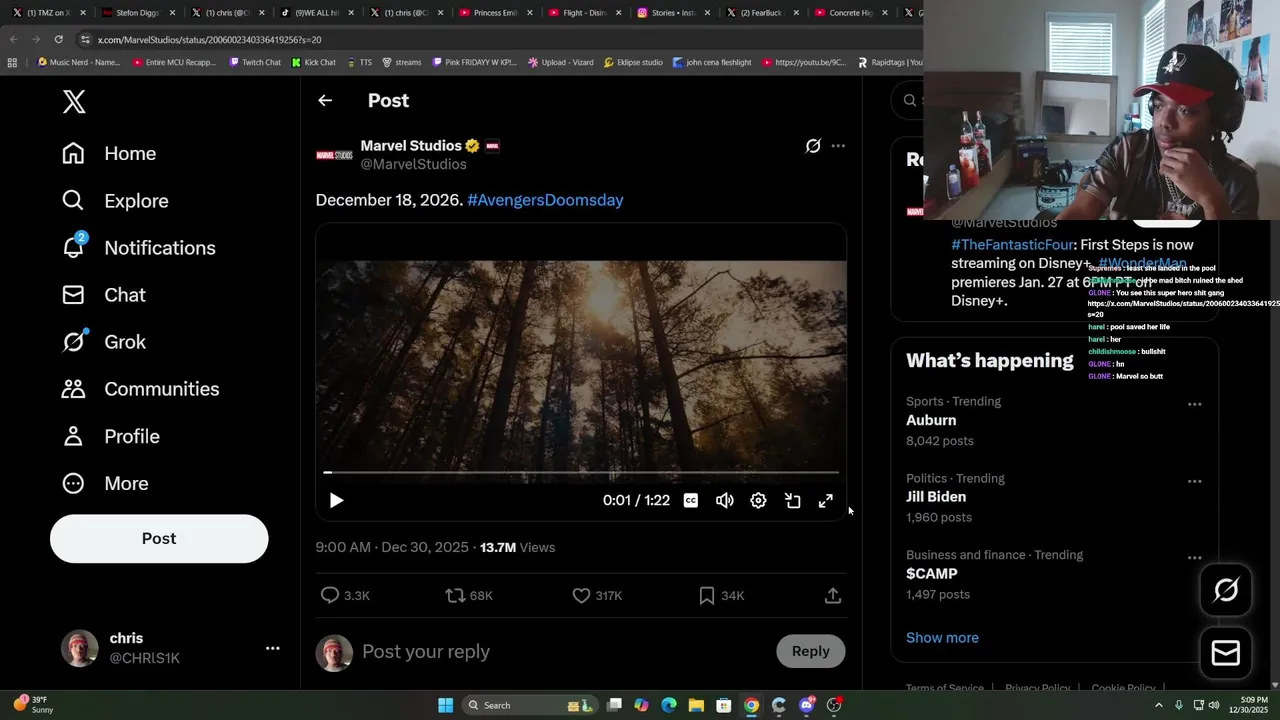This screenshot has width=1280, height=720.
Task: Open more options on Marvel Studios post
Action: [x=838, y=146]
